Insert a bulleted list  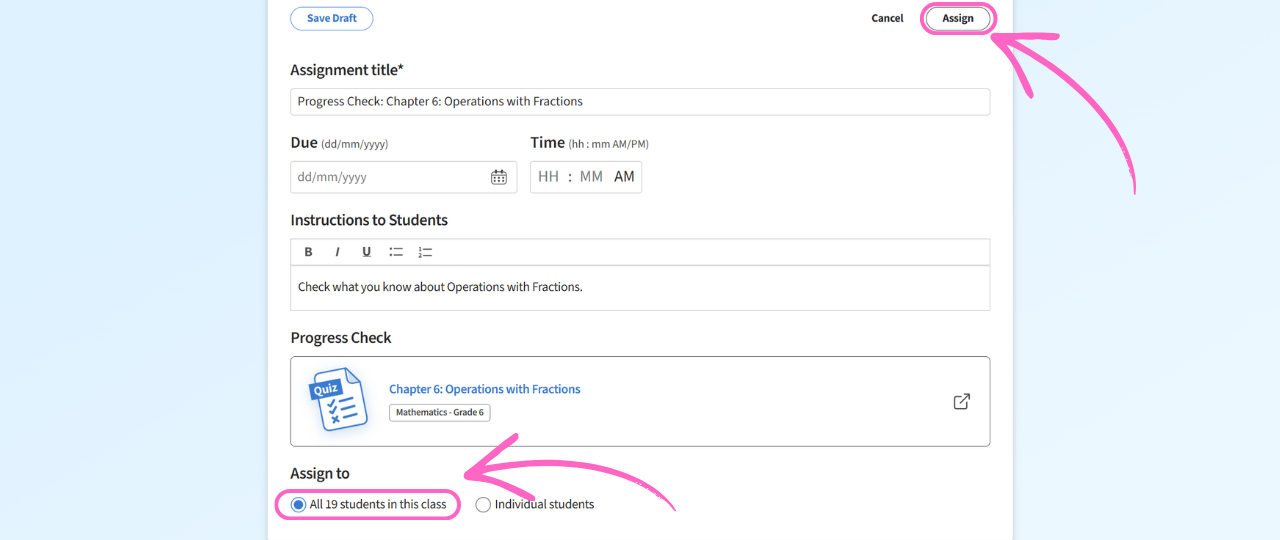[x=396, y=252]
